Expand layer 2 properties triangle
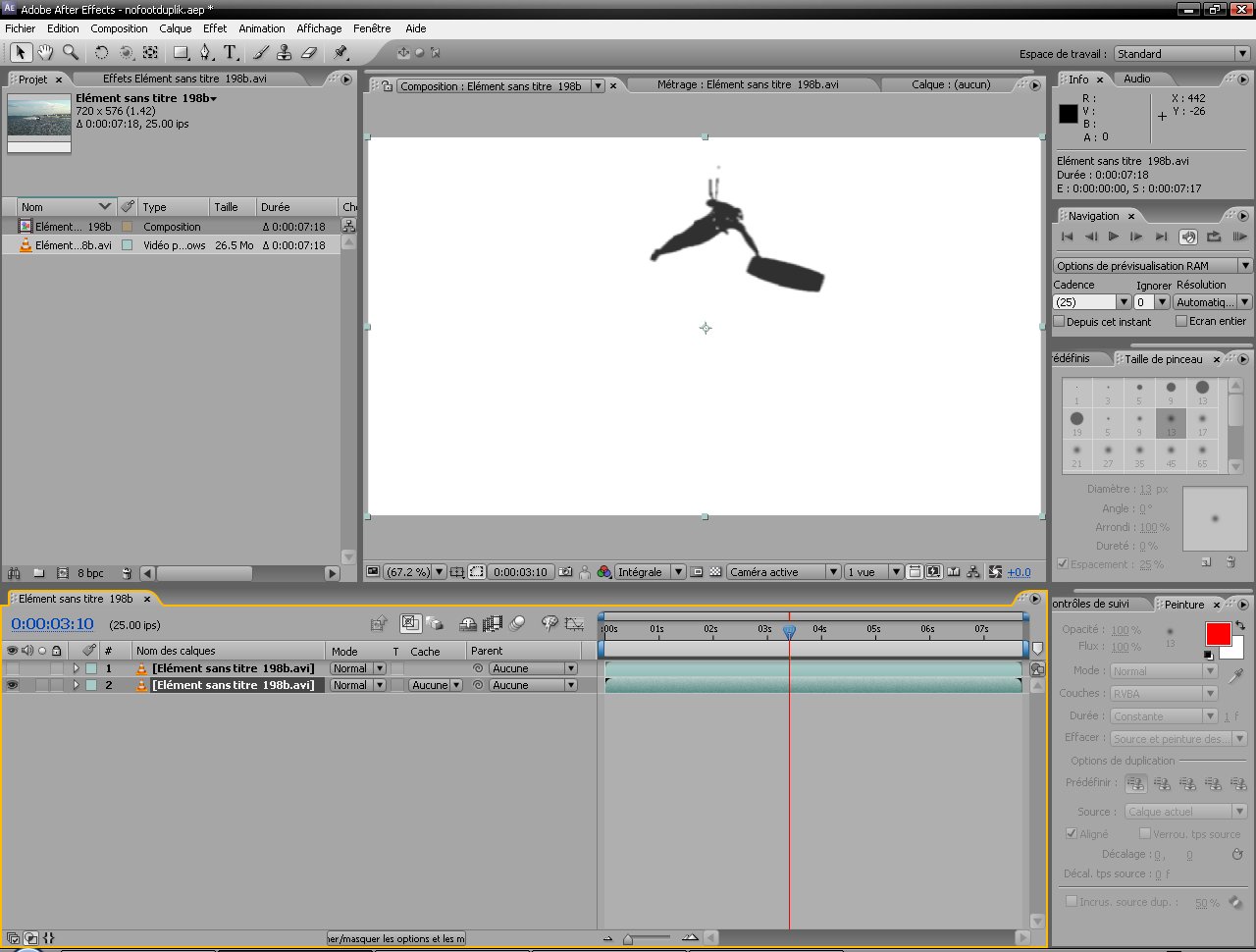This screenshot has height=952, width=1256. click(x=76, y=685)
